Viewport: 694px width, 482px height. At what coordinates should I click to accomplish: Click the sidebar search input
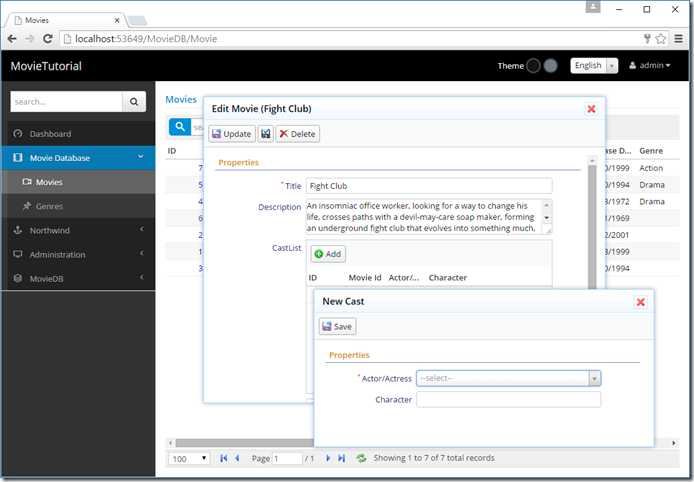(x=66, y=102)
